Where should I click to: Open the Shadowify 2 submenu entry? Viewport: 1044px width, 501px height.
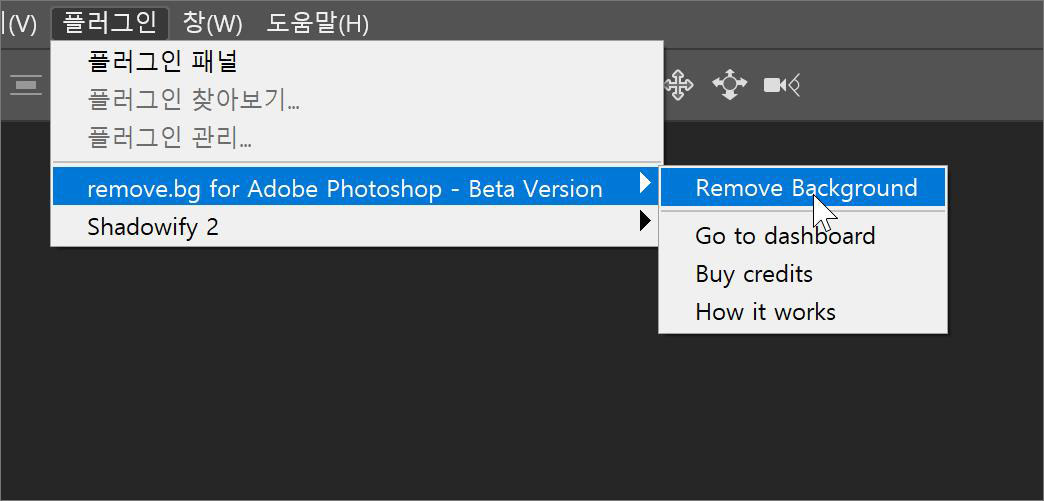tap(357, 227)
